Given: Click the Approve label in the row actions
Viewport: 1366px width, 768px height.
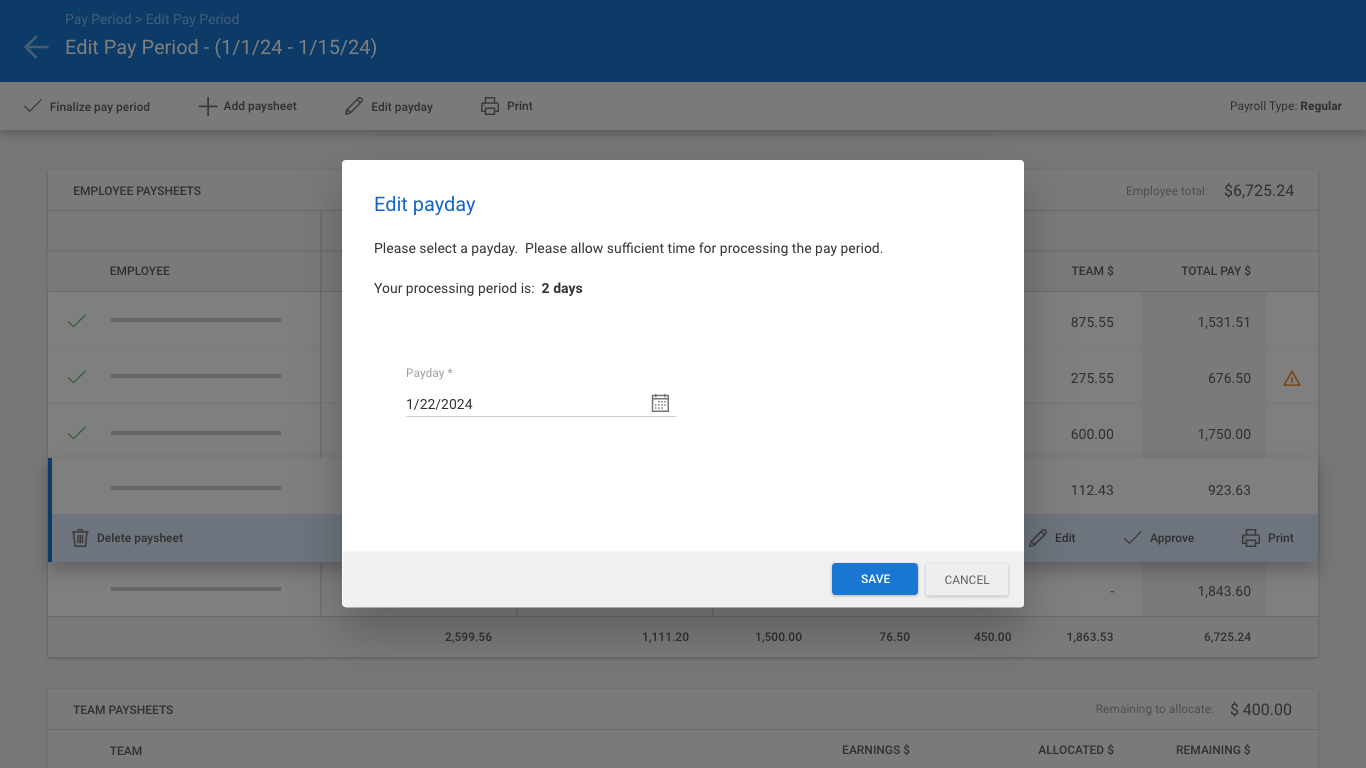Looking at the screenshot, I should [1172, 538].
